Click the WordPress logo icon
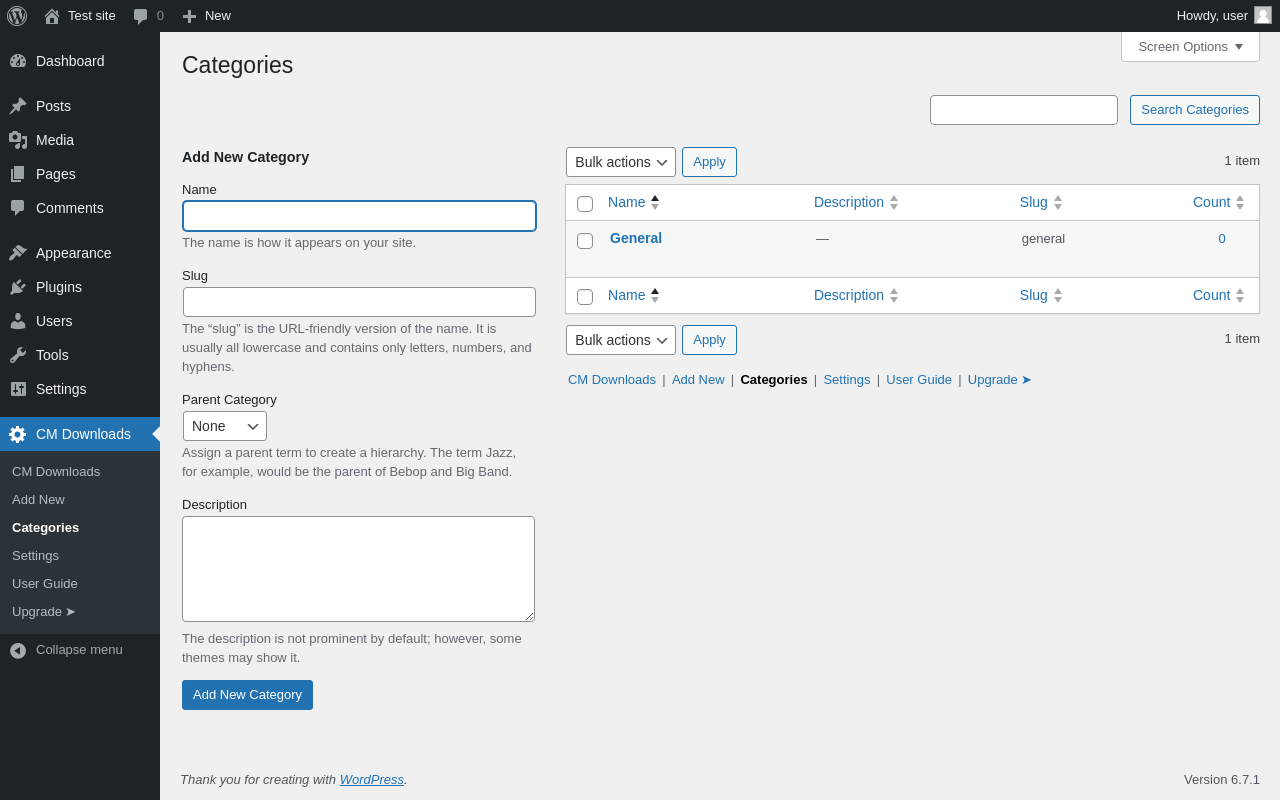This screenshot has height=800, width=1280. click(x=17, y=16)
